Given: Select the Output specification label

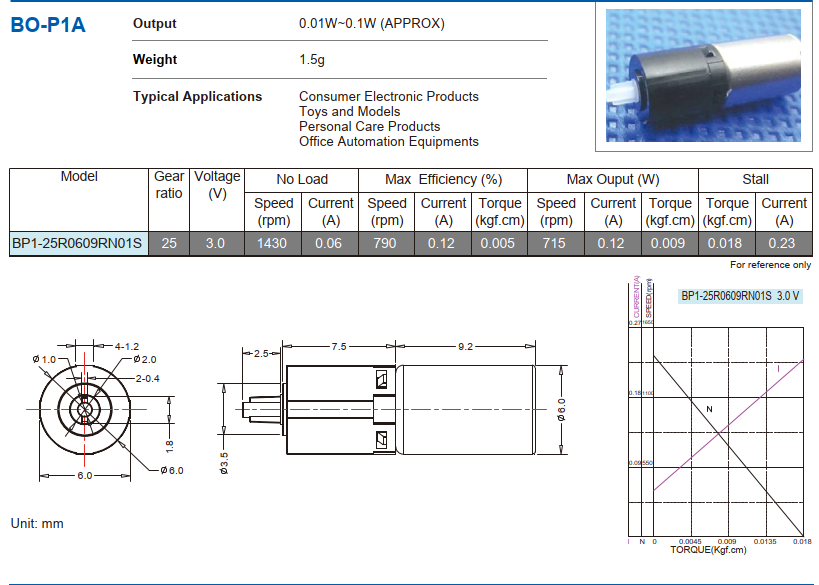Looking at the screenshot, I should (155, 24).
